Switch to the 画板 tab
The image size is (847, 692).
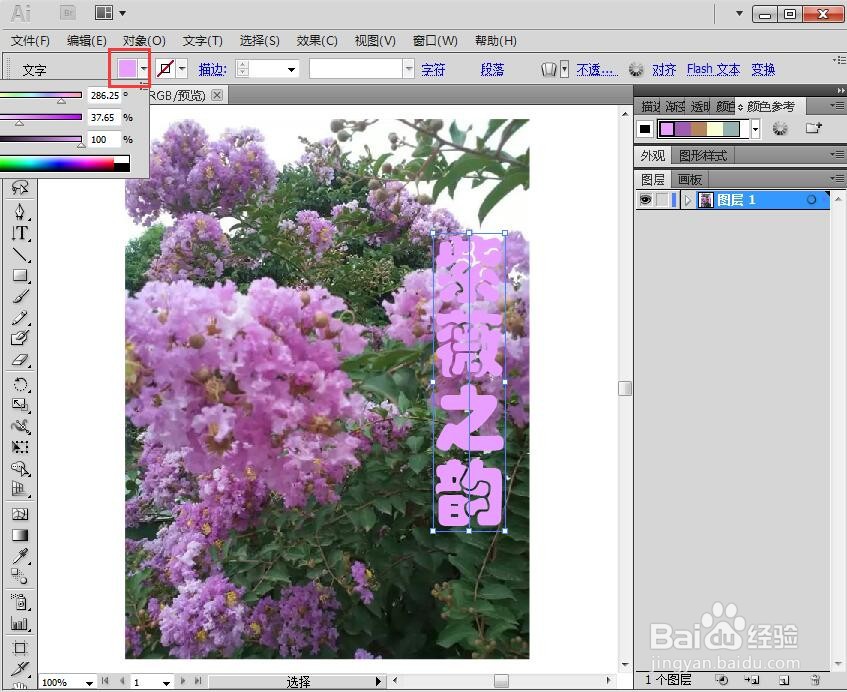pyautogui.click(x=689, y=179)
